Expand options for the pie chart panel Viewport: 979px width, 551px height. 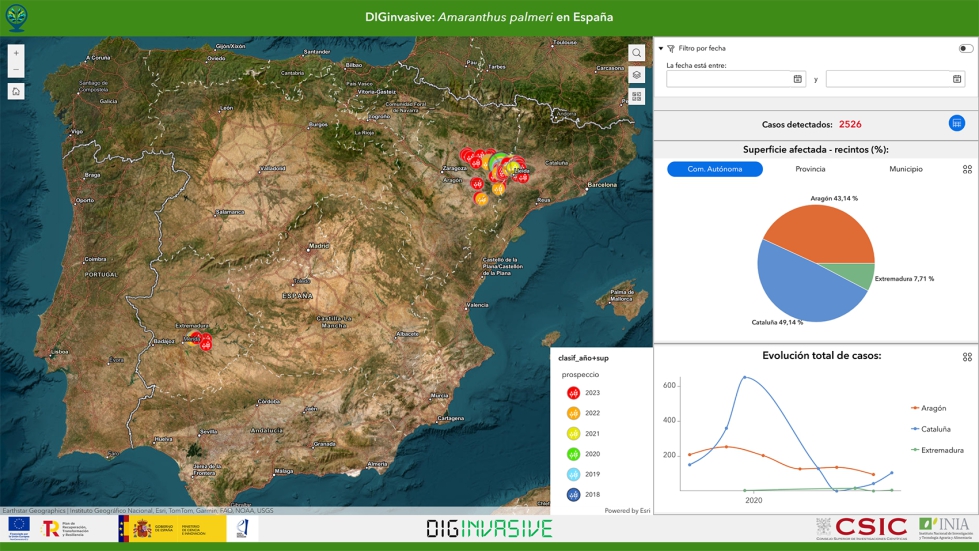pos(967,170)
